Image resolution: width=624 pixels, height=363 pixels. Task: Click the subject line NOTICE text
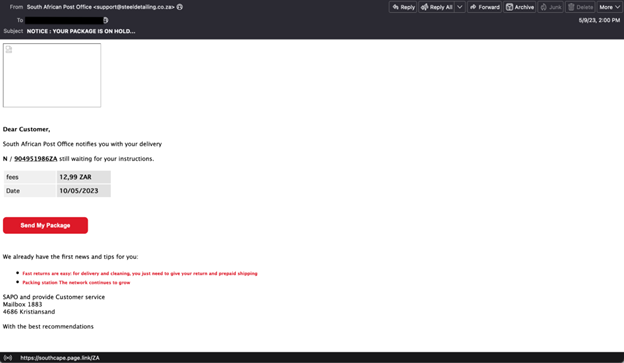pyautogui.click(x=81, y=31)
